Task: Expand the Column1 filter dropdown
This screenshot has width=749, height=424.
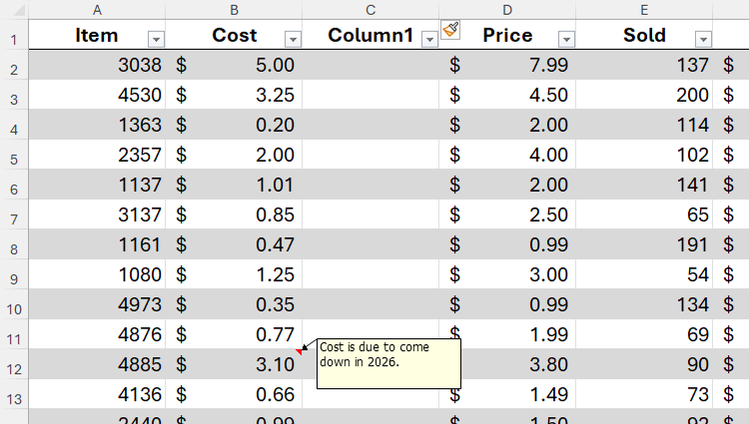Action: click(x=430, y=39)
